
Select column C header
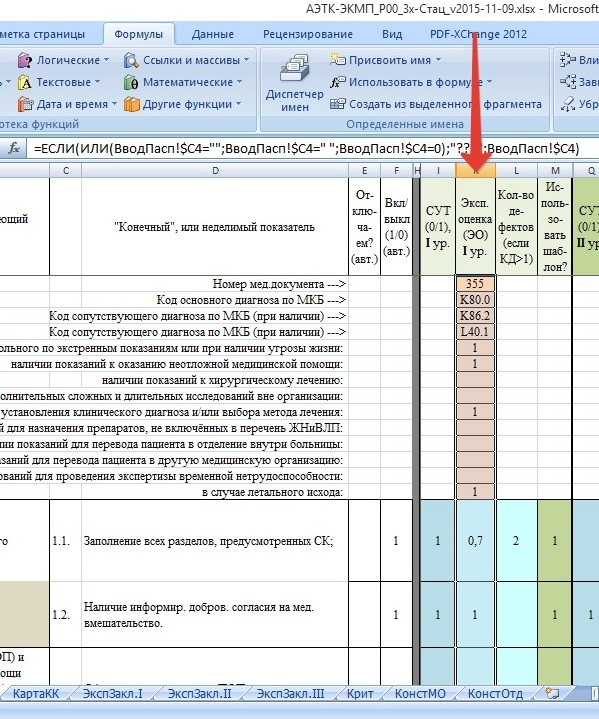pyautogui.click(x=66, y=171)
